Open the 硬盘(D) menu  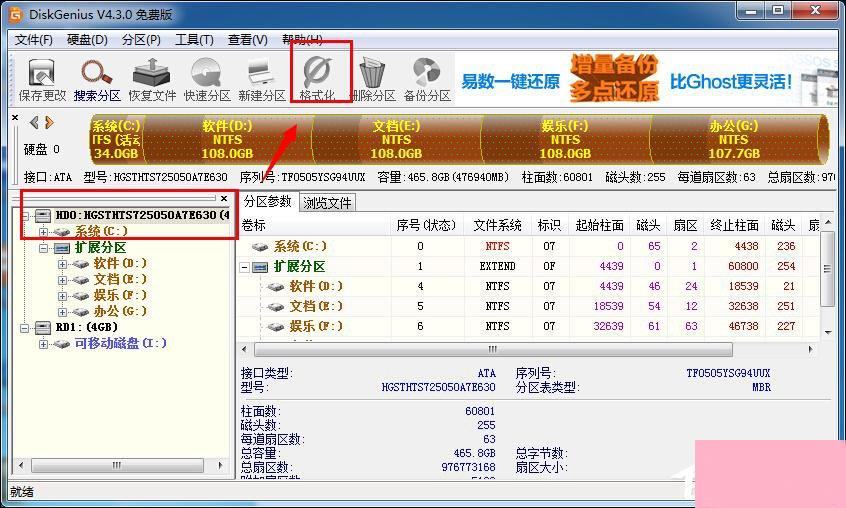[x=87, y=40]
